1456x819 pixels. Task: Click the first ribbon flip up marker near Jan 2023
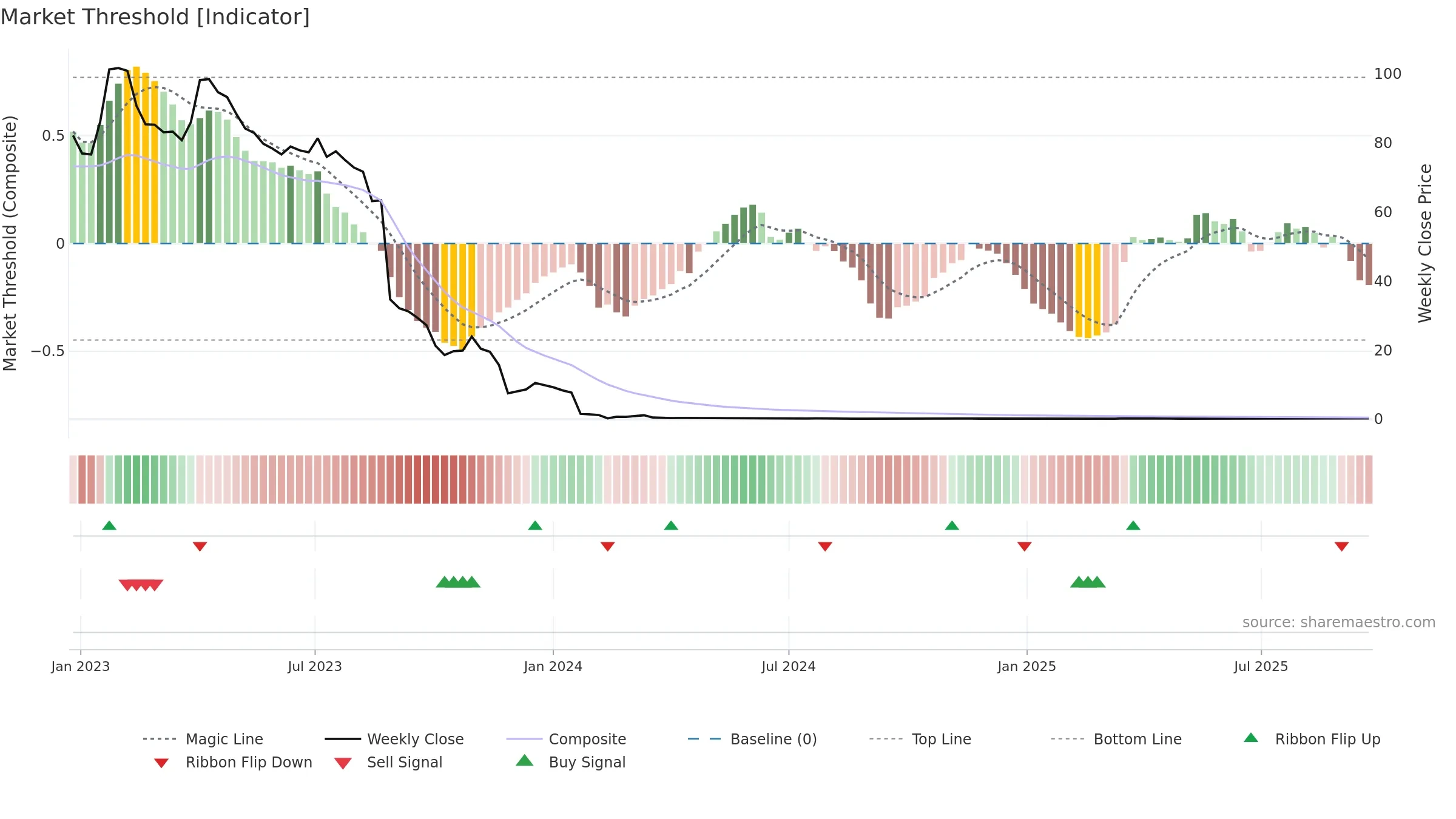point(109,525)
